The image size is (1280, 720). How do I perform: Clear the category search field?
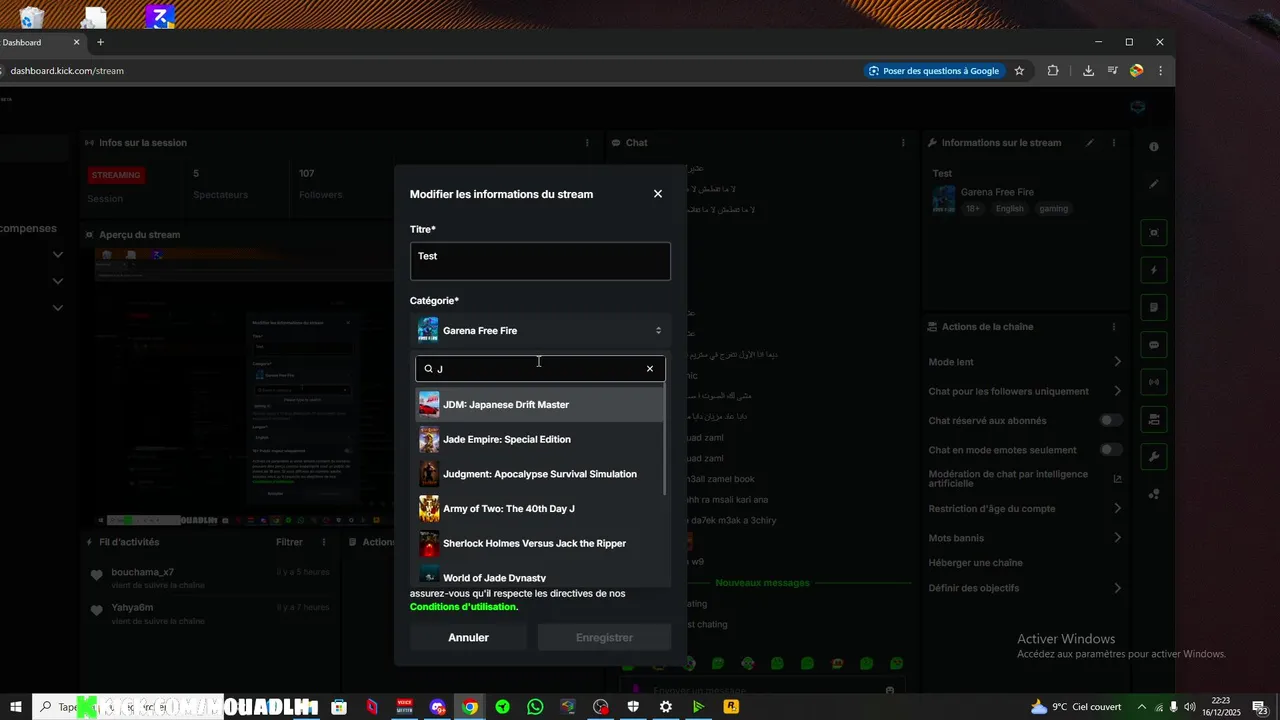click(650, 369)
